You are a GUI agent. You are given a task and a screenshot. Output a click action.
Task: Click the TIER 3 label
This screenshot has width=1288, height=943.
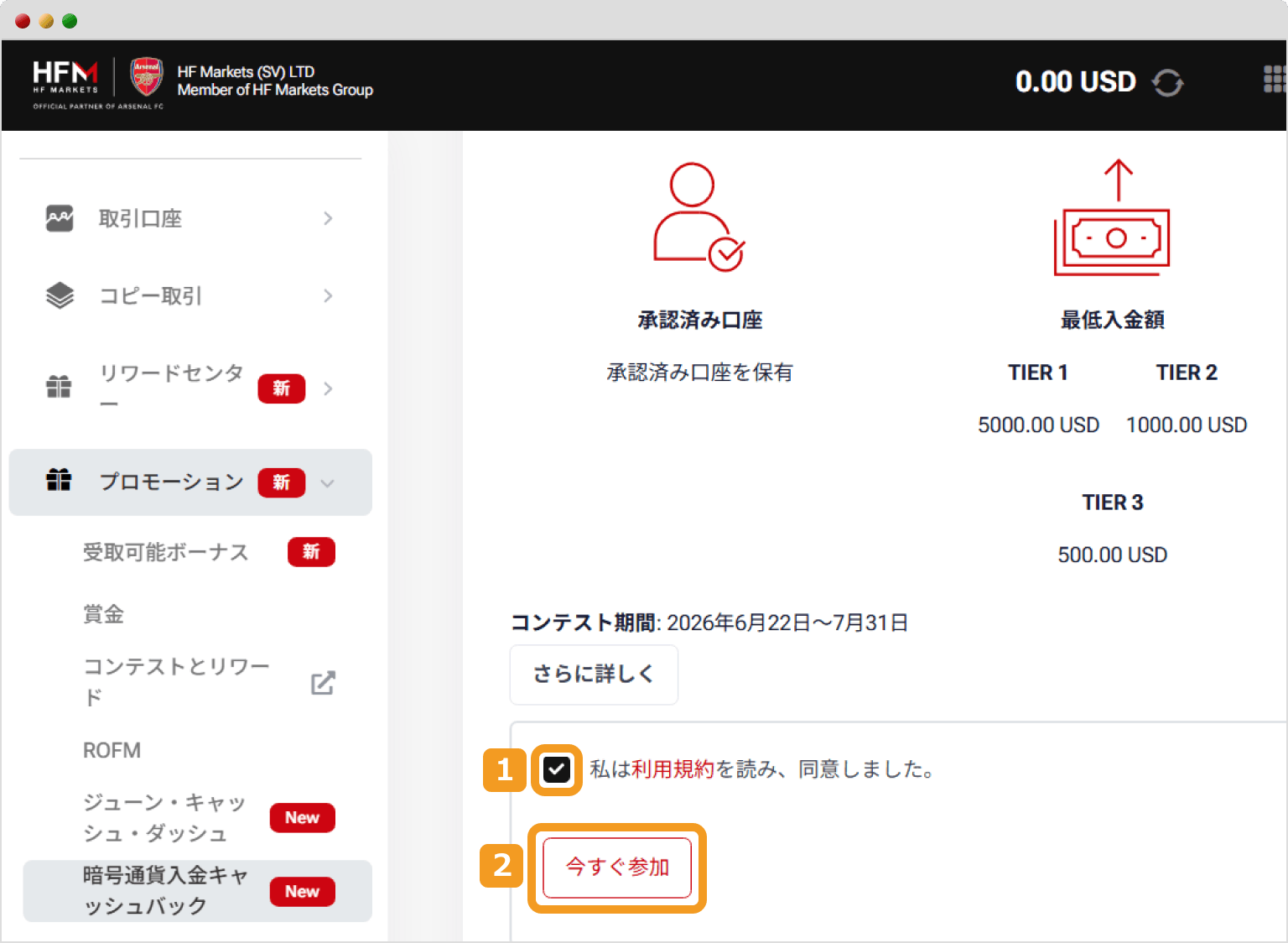1113,503
